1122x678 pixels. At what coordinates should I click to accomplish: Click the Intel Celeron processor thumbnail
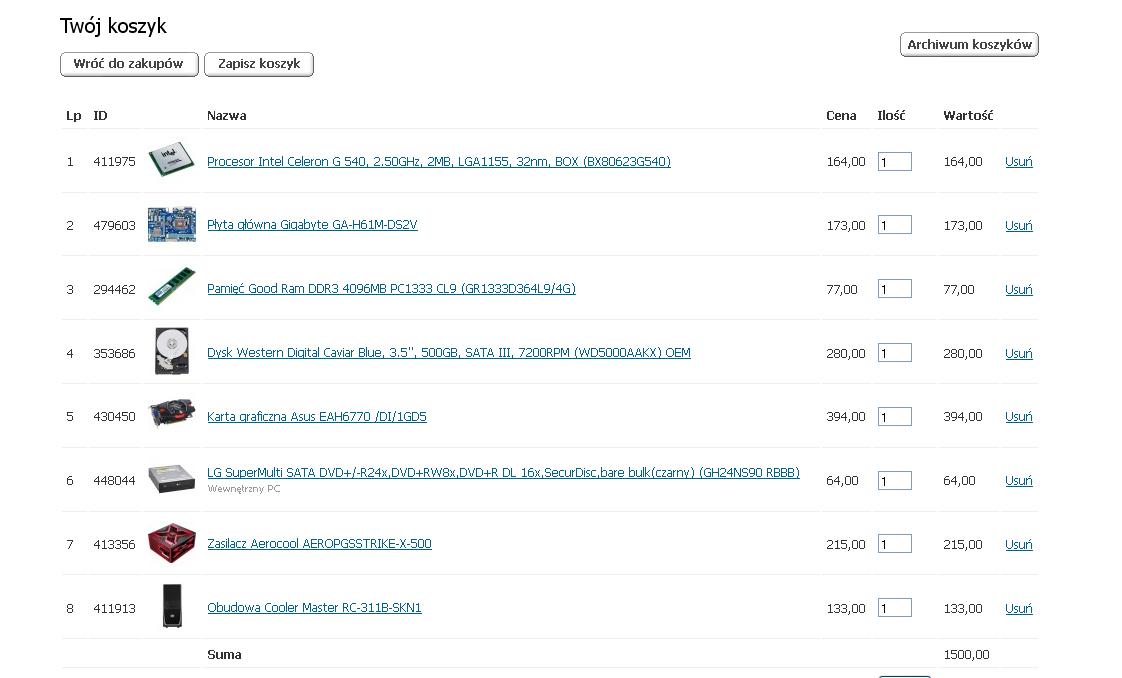[x=172, y=159]
